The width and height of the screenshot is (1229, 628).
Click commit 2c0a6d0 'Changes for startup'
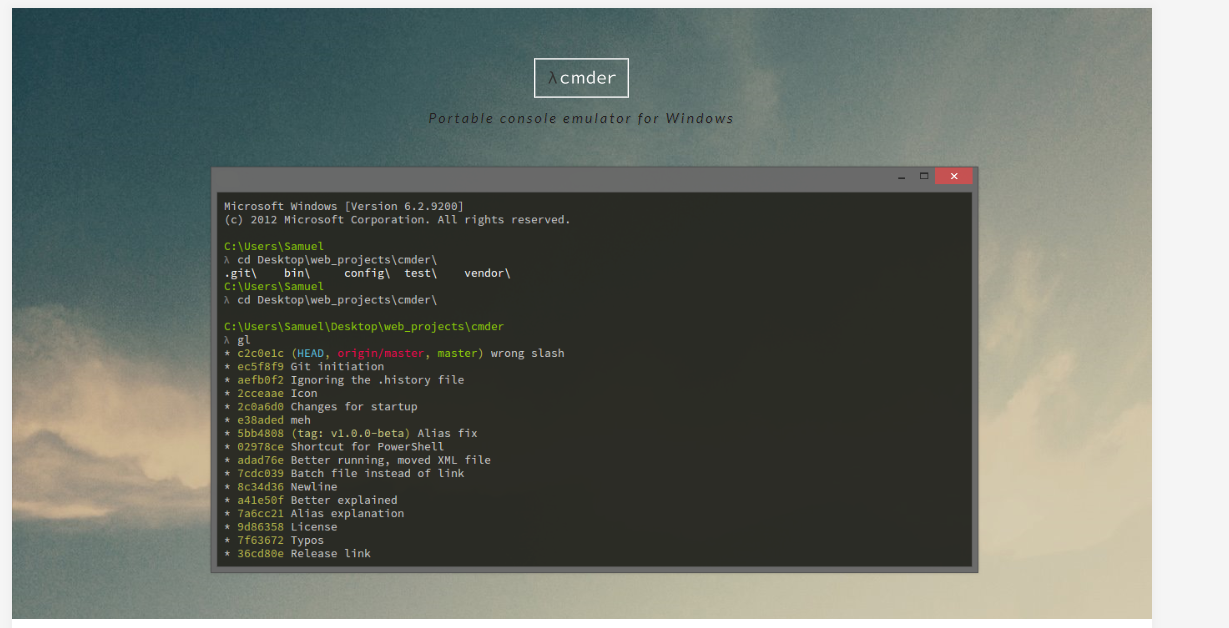click(x=321, y=407)
